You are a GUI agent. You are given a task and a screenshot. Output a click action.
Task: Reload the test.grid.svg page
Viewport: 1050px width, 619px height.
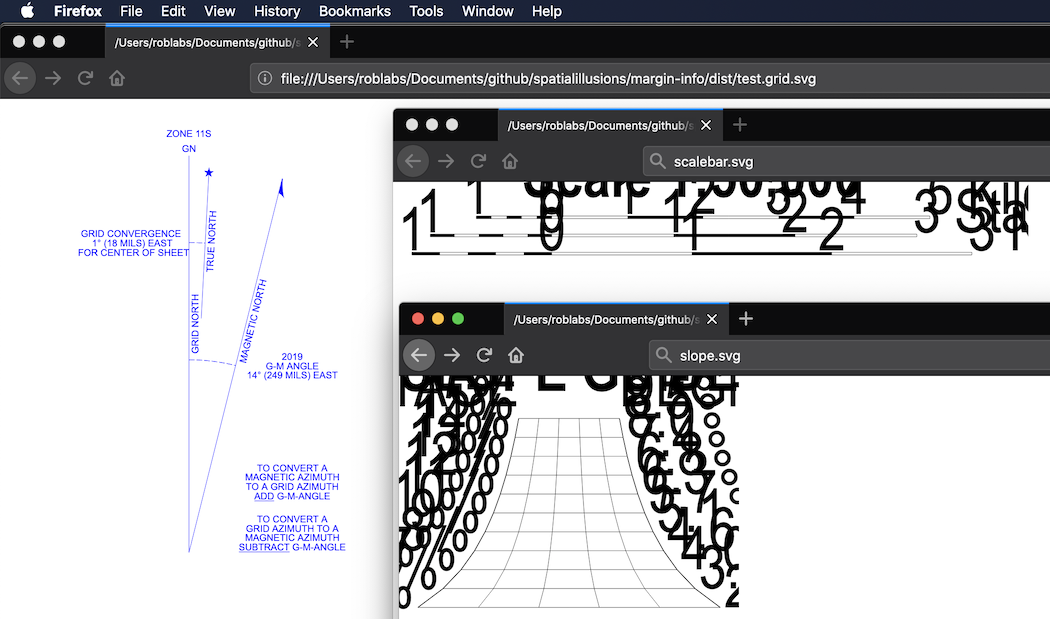click(85, 77)
